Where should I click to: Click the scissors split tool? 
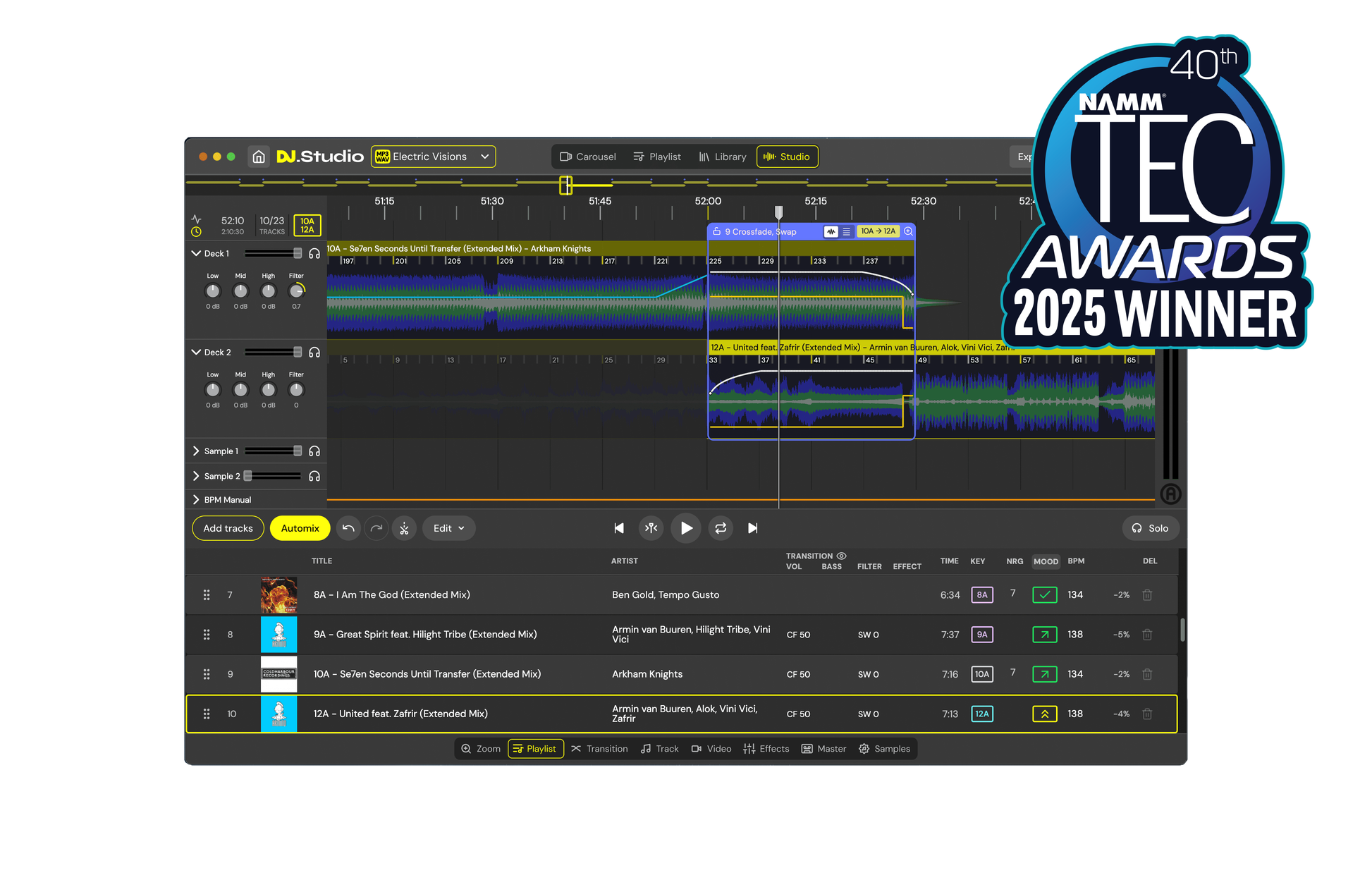[404, 528]
